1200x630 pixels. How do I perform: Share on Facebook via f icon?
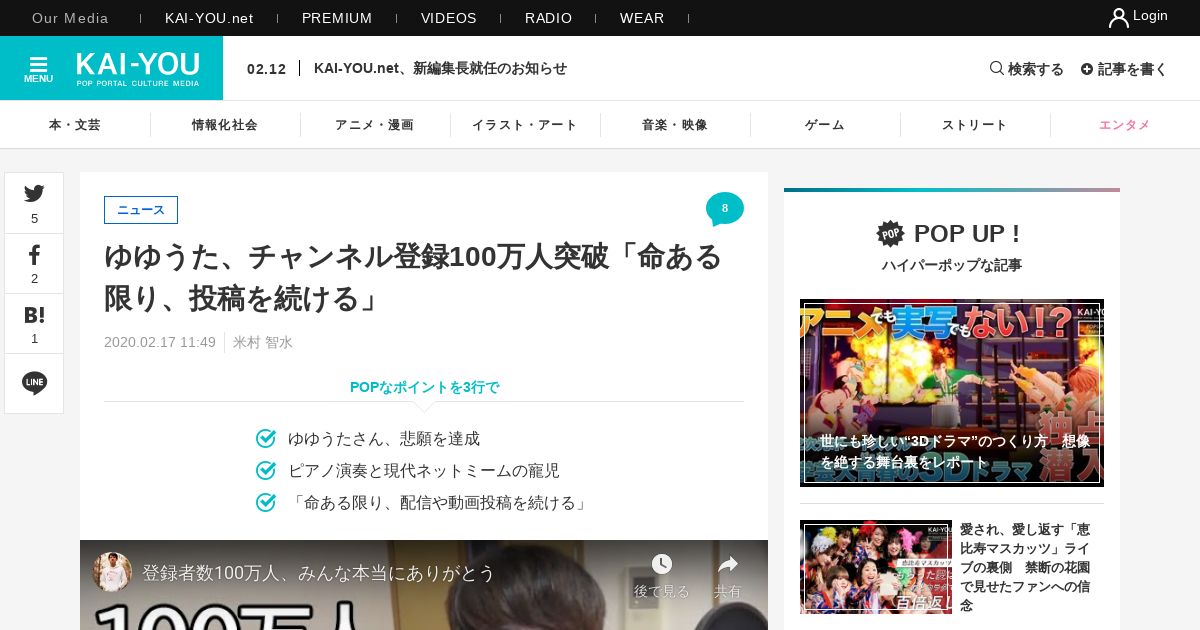[x=34, y=254]
